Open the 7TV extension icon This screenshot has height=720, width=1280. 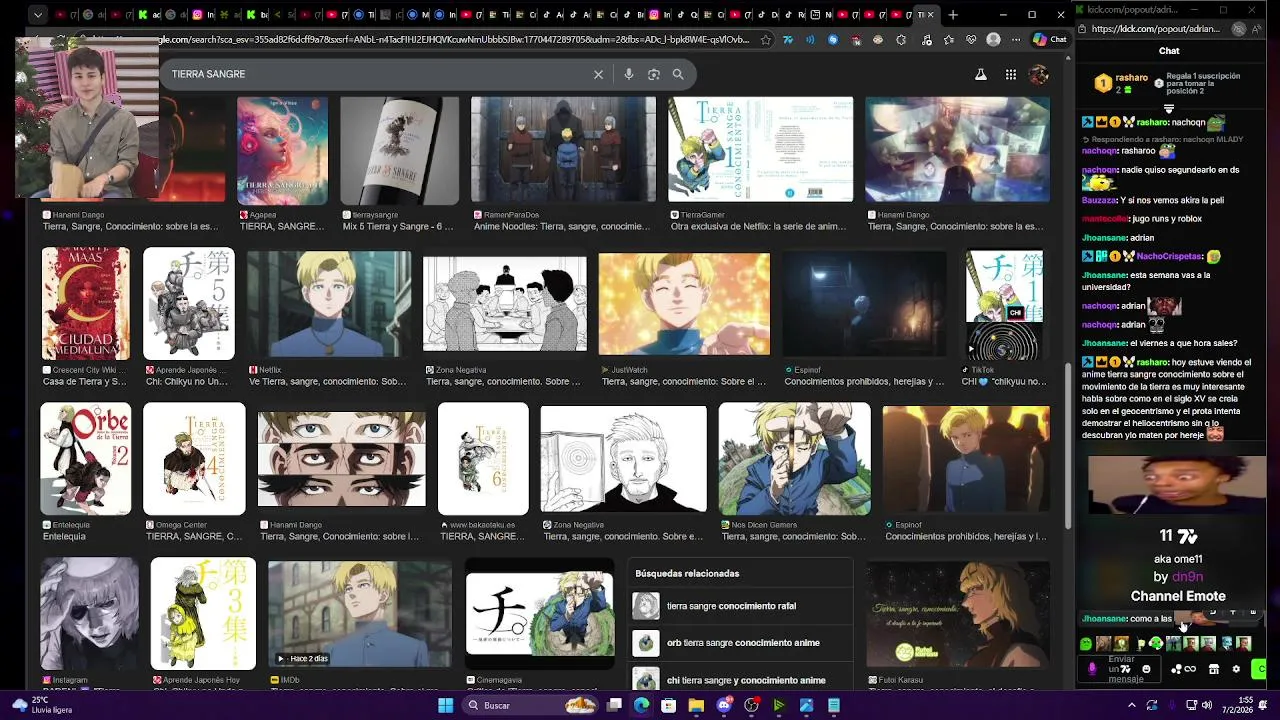point(788,40)
